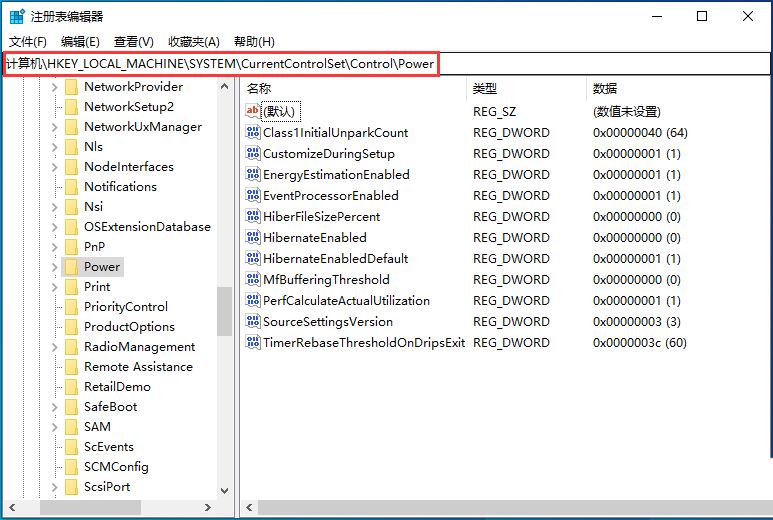Screen dimensions: 773x520
Task: Click the registry path address bar
Action: click(x=386, y=64)
